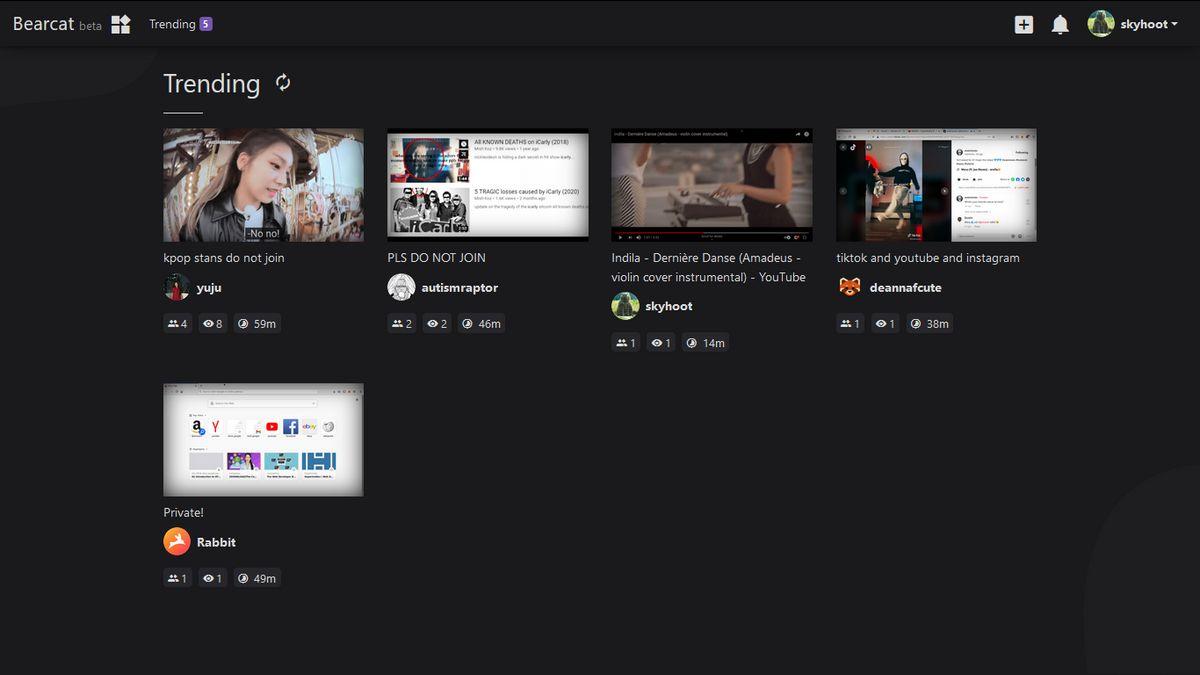Image resolution: width=1200 pixels, height=675 pixels.
Task: Open the yuju username link
Action: tap(209, 288)
